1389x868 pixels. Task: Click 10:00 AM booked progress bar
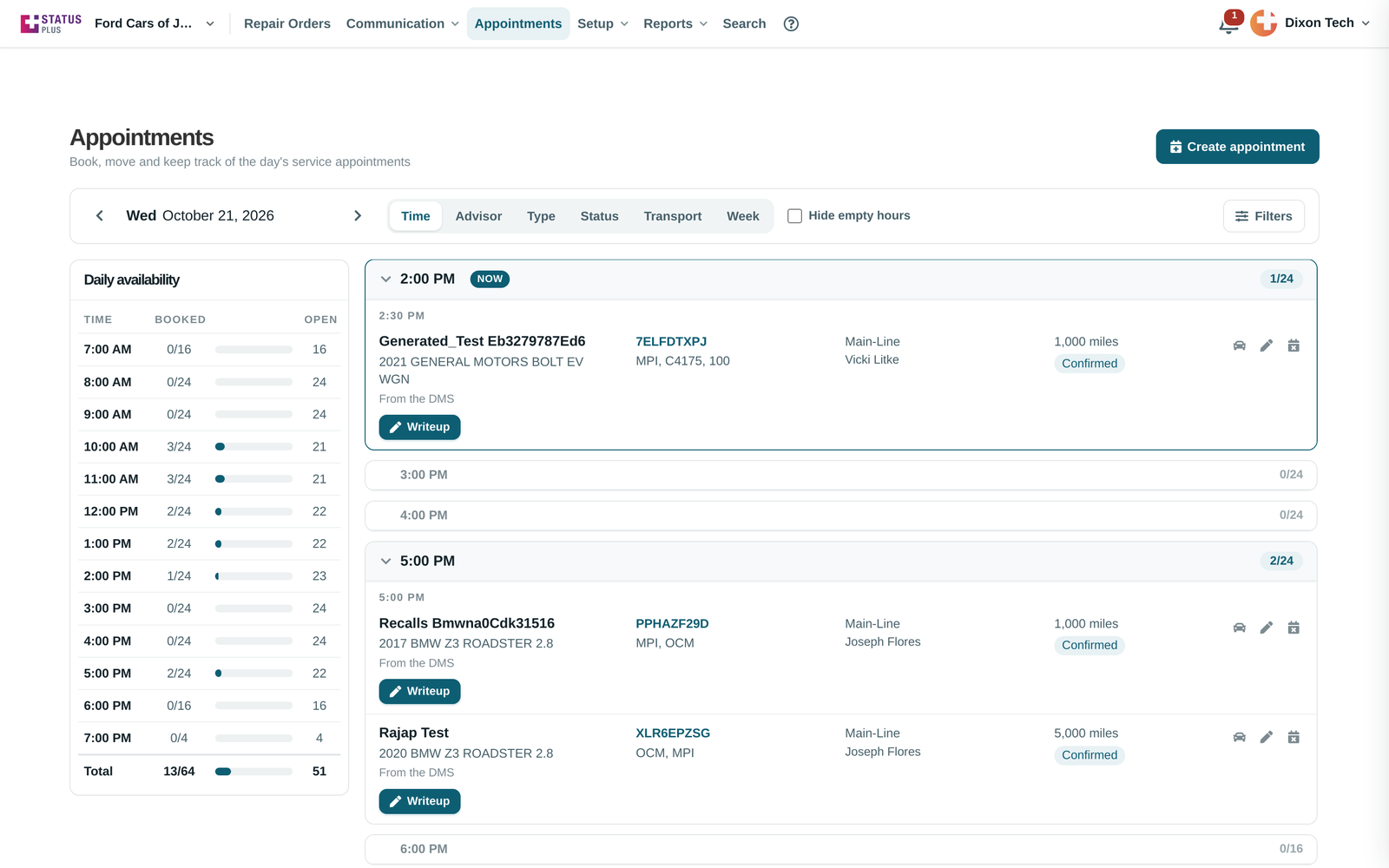[253, 447]
